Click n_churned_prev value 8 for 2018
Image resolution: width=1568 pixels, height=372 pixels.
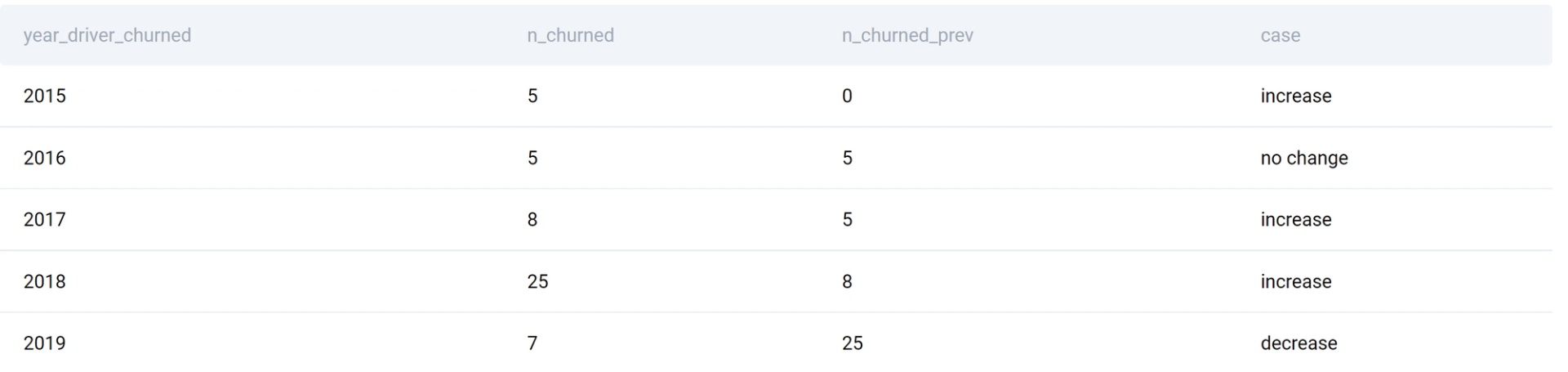[847, 281]
